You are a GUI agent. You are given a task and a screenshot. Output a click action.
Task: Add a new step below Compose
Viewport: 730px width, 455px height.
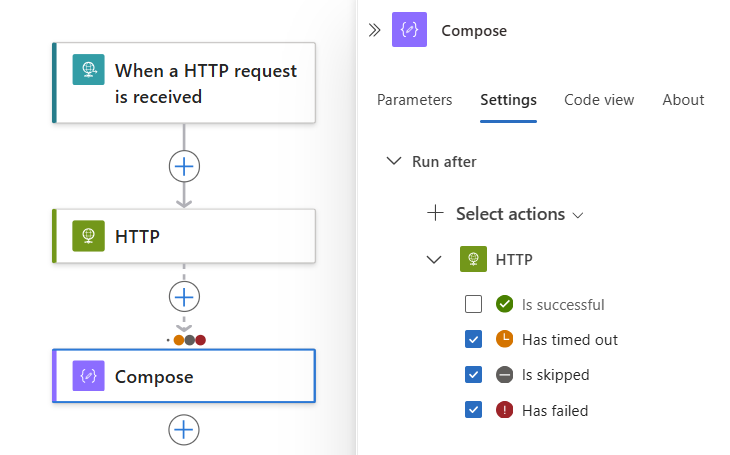(x=184, y=429)
